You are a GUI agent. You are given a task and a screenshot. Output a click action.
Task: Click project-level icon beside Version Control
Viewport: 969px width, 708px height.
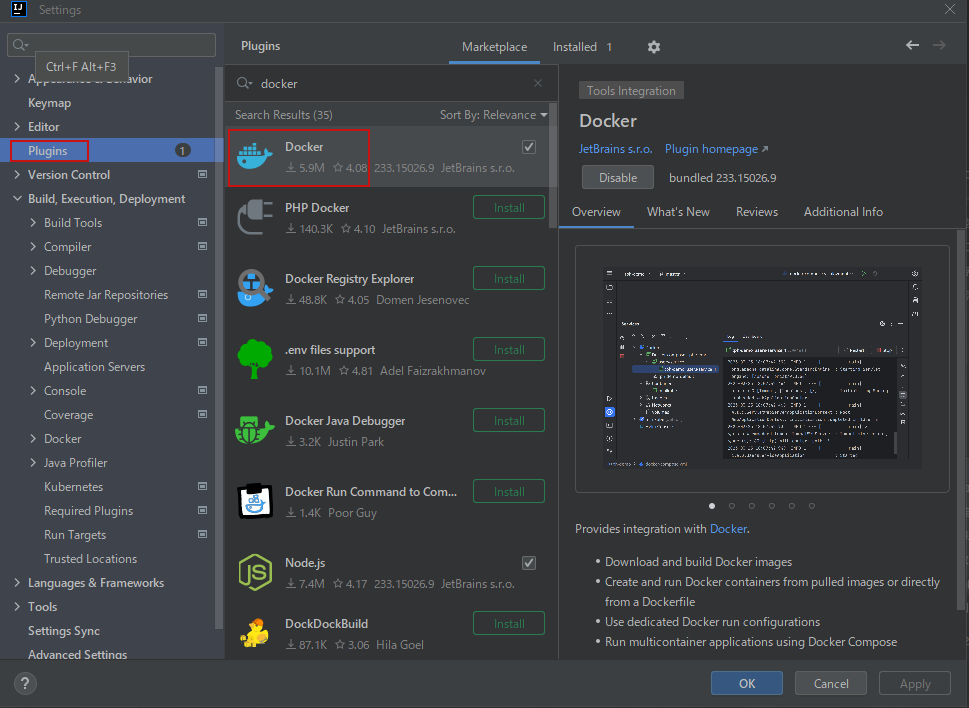(x=202, y=175)
